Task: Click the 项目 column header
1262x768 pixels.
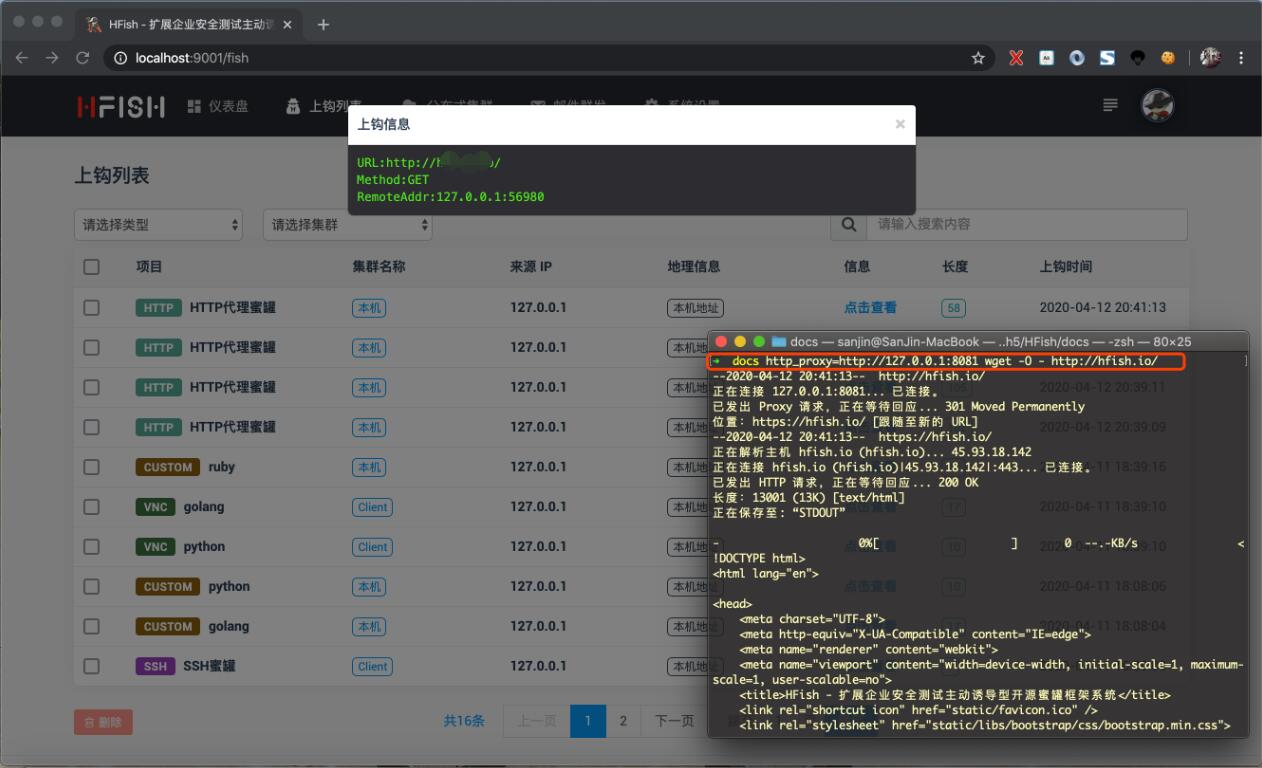Action: (149, 267)
